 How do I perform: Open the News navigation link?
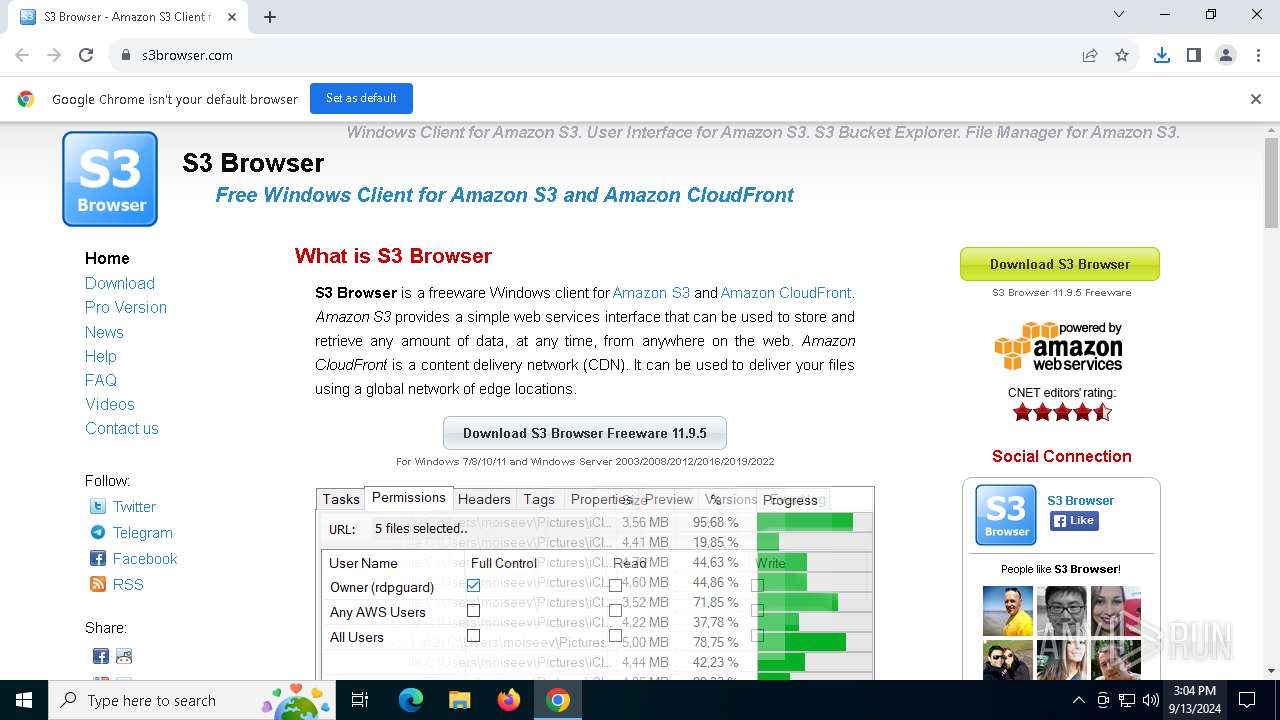pos(104,332)
